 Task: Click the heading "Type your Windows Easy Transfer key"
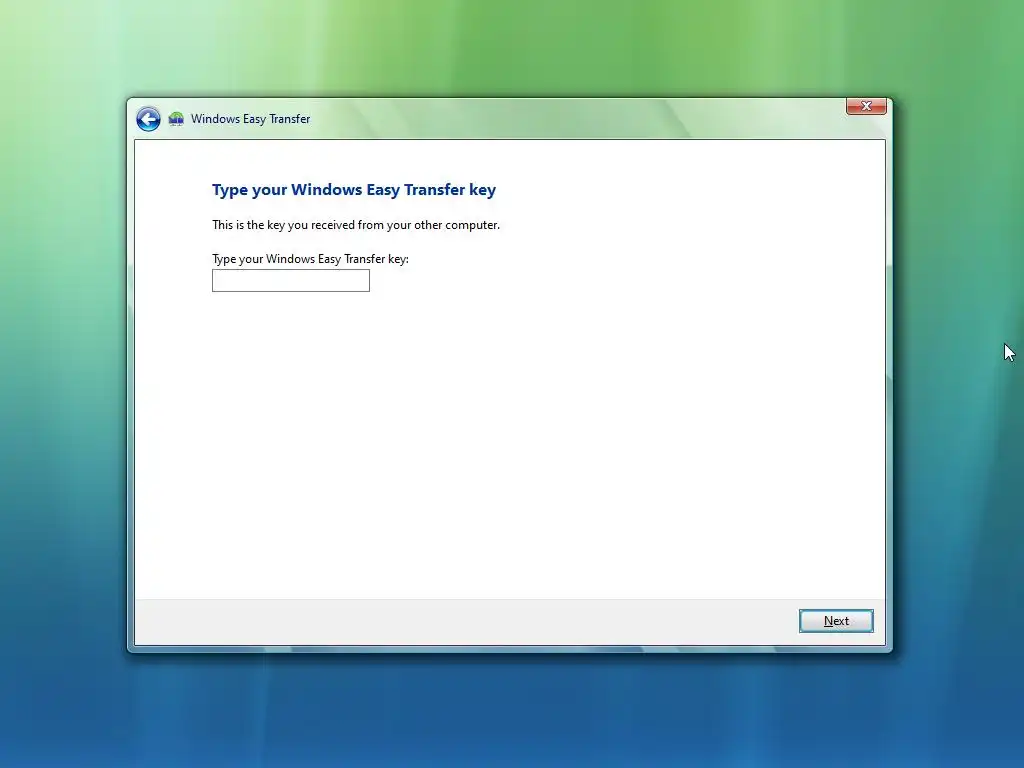354,190
